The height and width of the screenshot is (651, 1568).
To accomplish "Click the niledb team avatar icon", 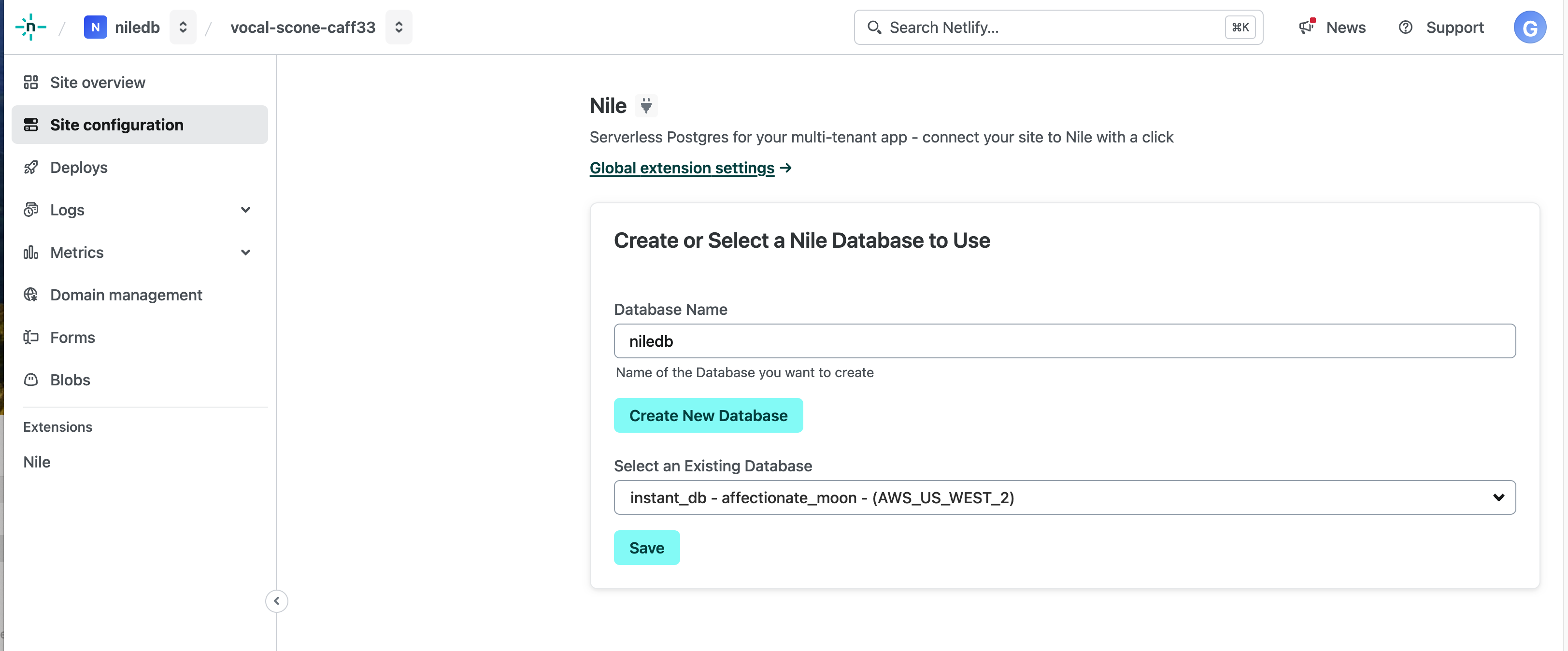I will click(95, 28).
